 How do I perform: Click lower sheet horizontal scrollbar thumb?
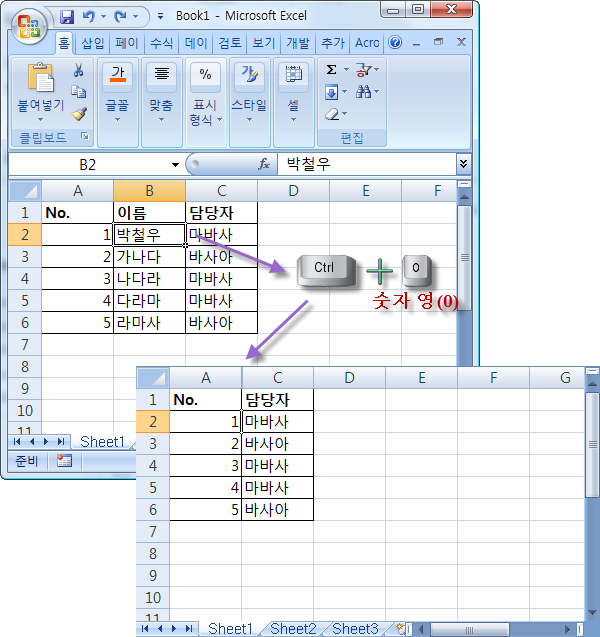pos(469,630)
